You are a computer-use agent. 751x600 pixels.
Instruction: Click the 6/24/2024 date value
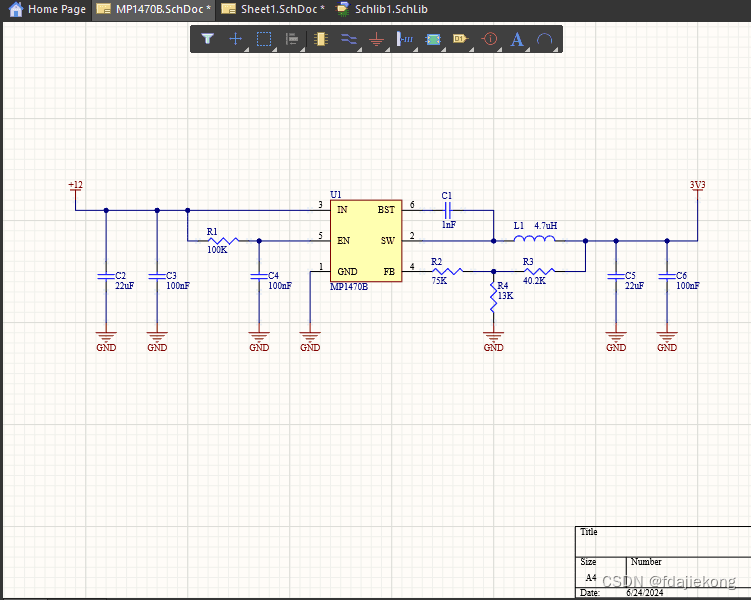(x=645, y=593)
